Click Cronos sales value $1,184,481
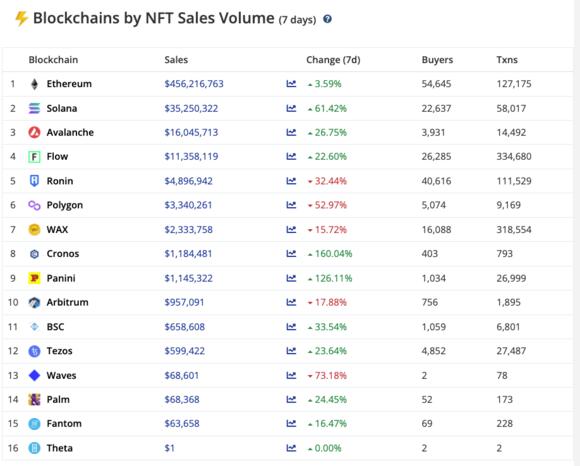 click(x=188, y=254)
